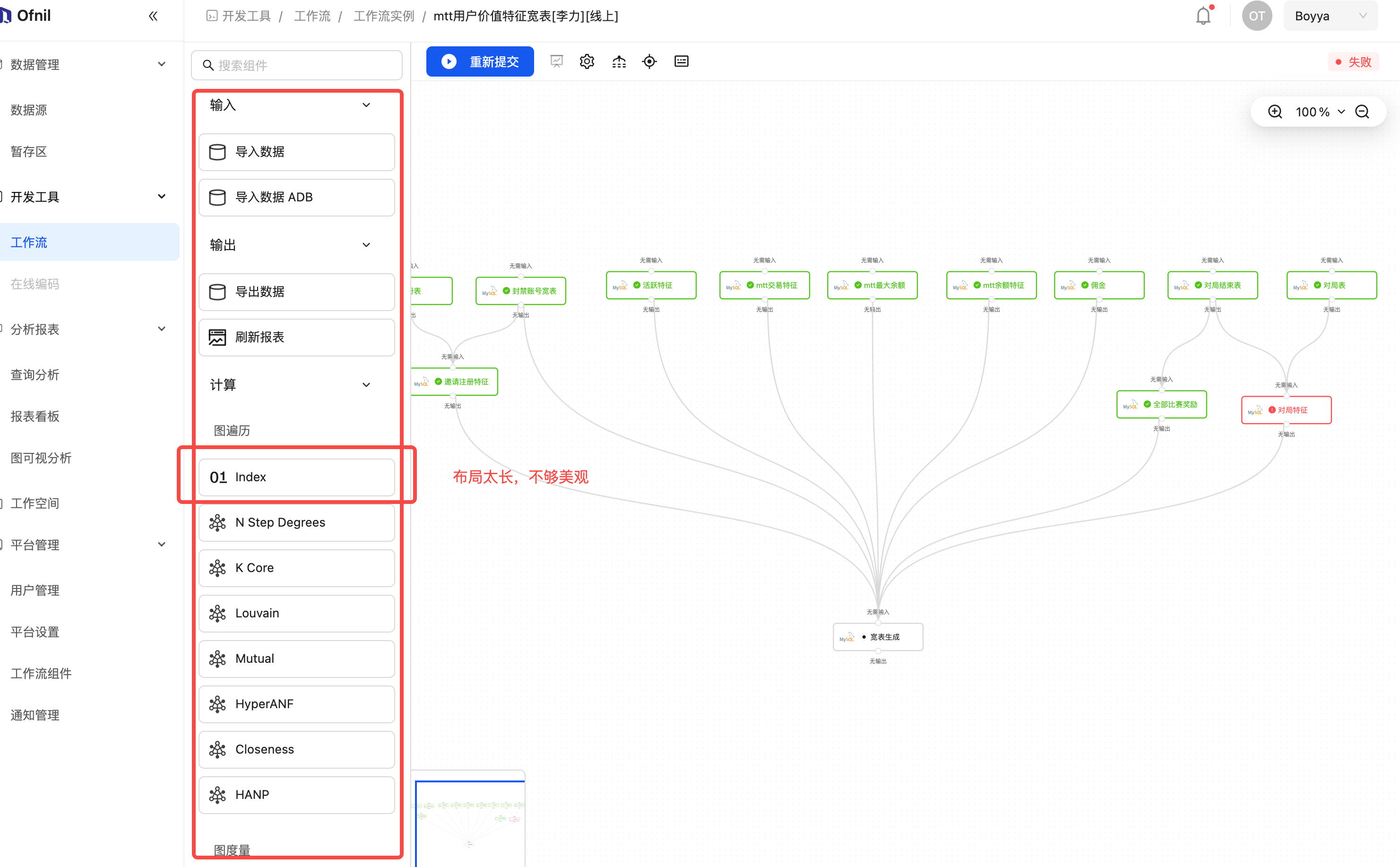Zoom in with the plus magnifier
Image resolution: width=1400 pixels, height=867 pixels.
coord(1275,112)
